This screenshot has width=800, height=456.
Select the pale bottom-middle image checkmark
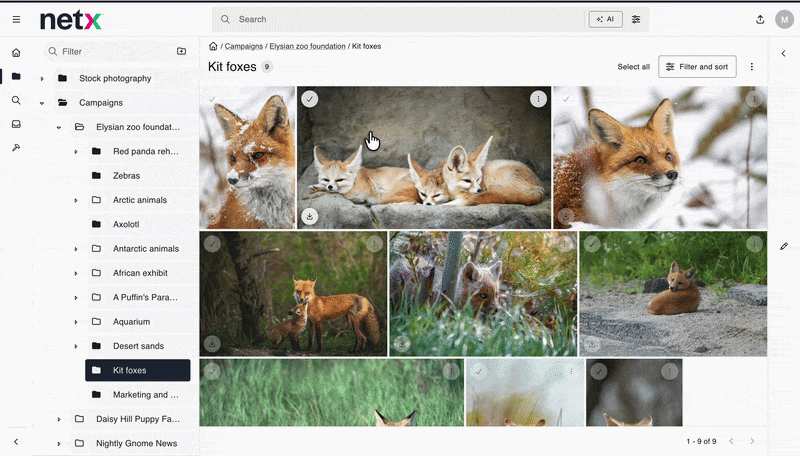click(x=478, y=371)
